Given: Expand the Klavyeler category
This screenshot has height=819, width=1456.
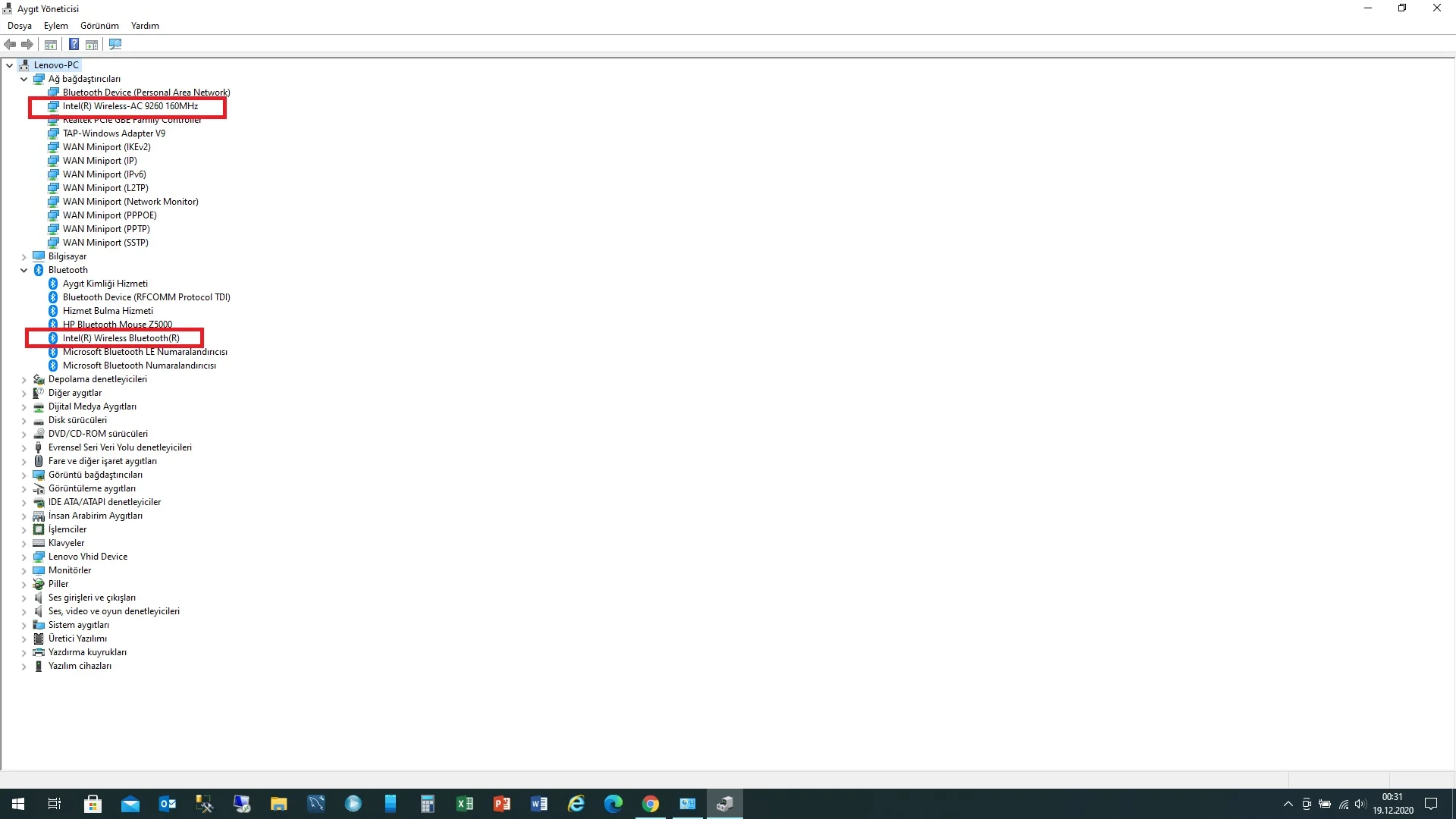Looking at the screenshot, I should point(24,544).
